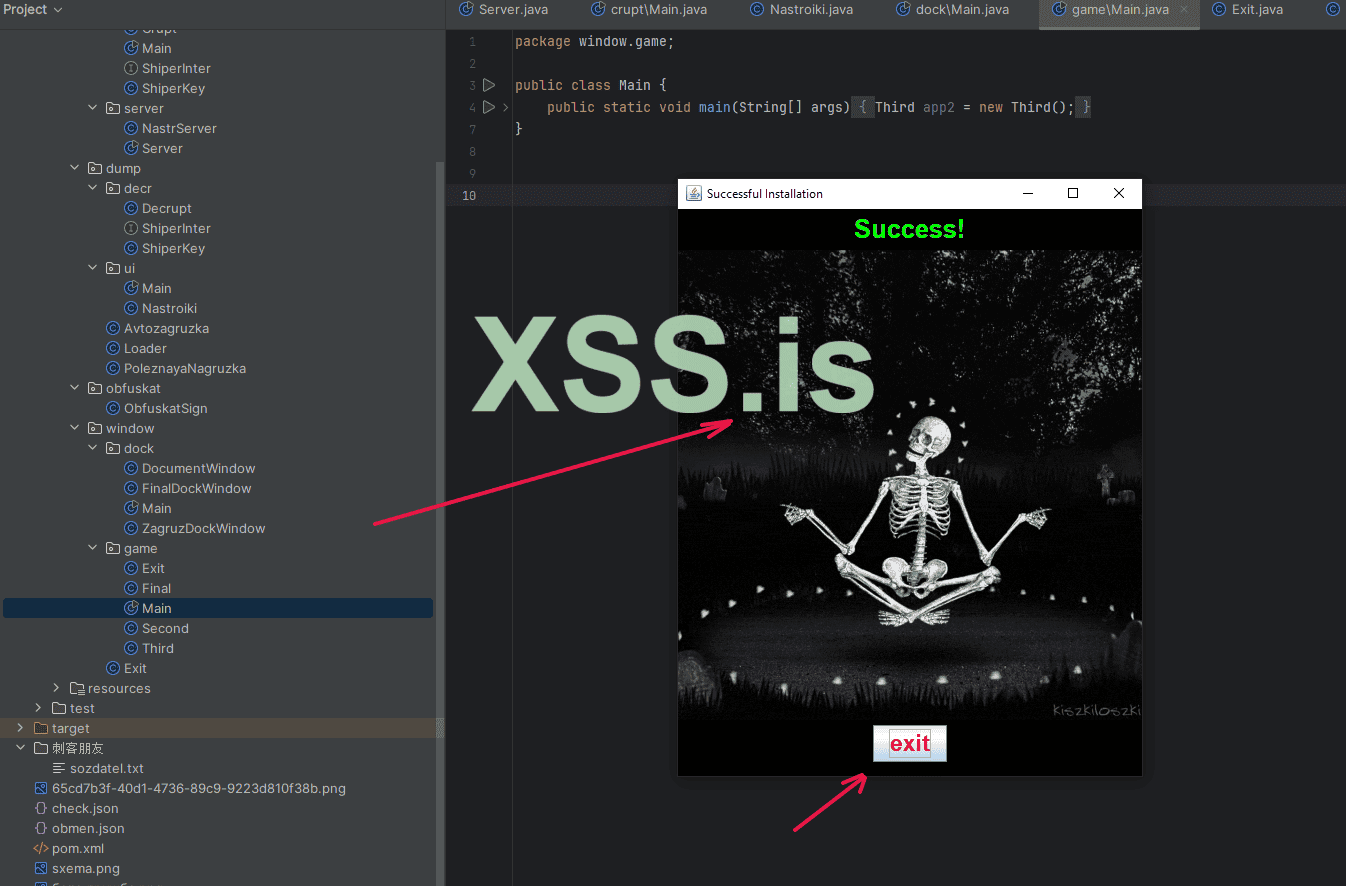The height and width of the screenshot is (886, 1346).
Task: Click the class icon beside NastrServer
Action: pos(131,128)
